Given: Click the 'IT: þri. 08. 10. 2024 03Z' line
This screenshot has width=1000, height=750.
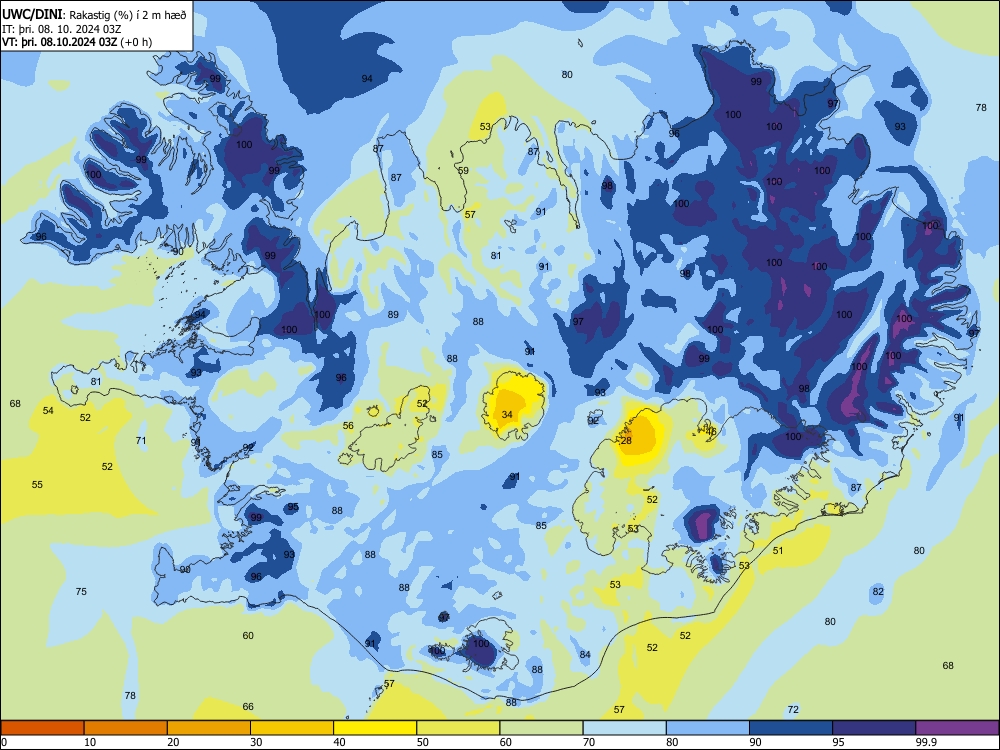Looking at the screenshot, I should 62,29.
